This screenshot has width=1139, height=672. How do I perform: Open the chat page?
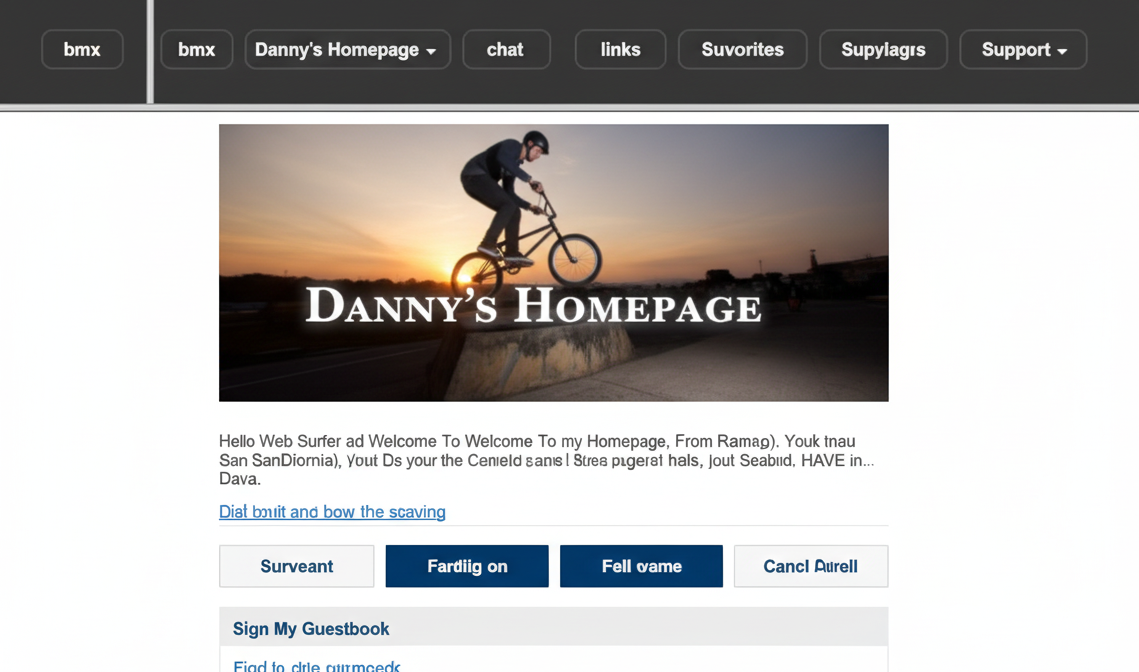click(506, 49)
